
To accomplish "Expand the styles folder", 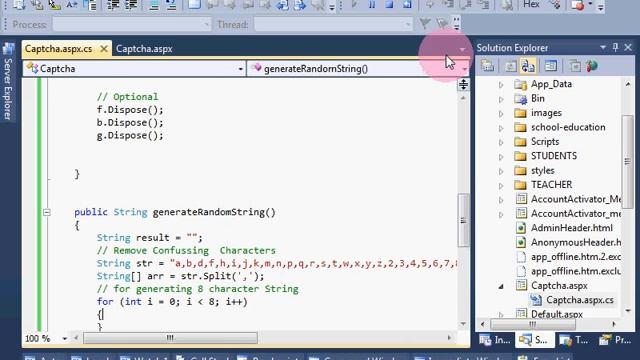I will [501, 171].
